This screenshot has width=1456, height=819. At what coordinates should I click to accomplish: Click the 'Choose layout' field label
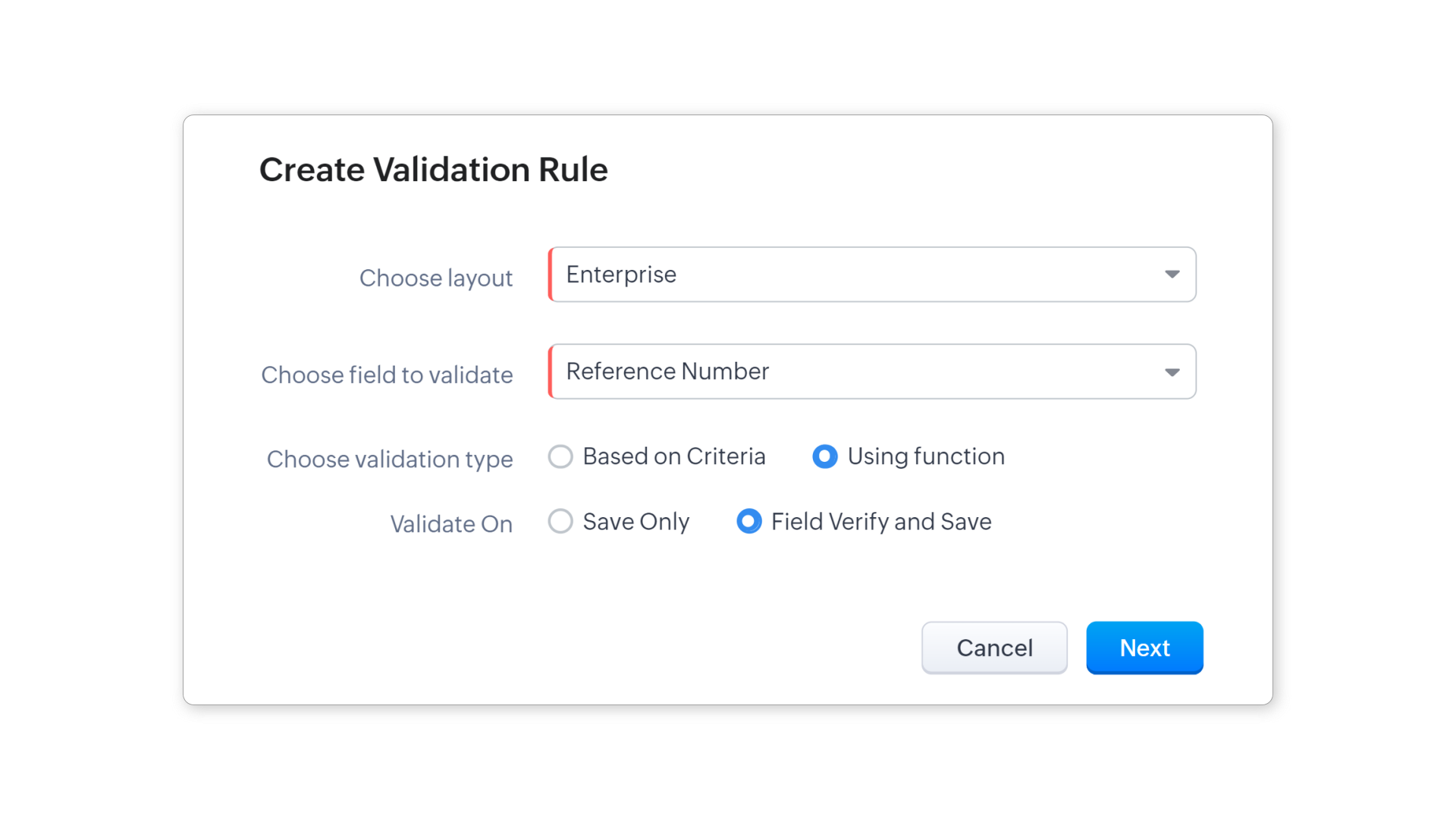pos(436,278)
